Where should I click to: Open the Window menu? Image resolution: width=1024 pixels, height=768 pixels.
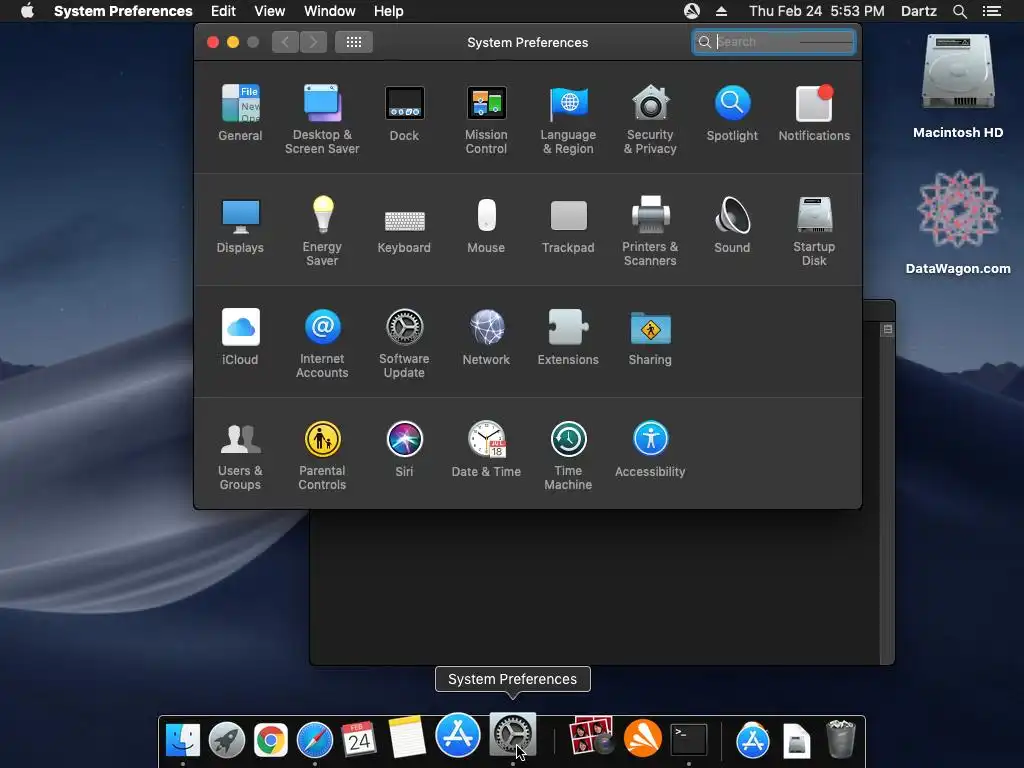click(330, 11)
